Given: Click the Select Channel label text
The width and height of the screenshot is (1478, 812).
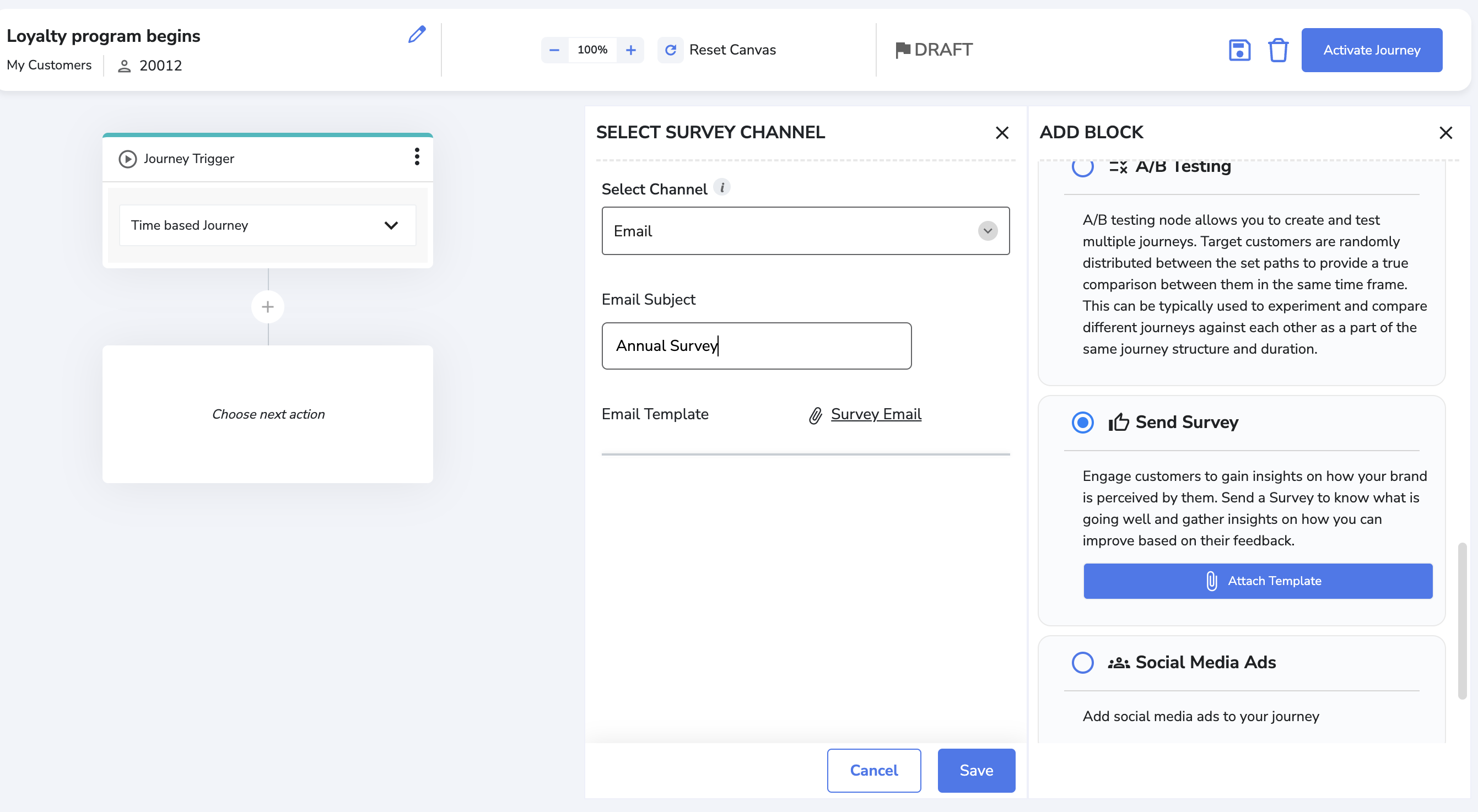Looking at the screenshot, I should click(x=654, y=190).
